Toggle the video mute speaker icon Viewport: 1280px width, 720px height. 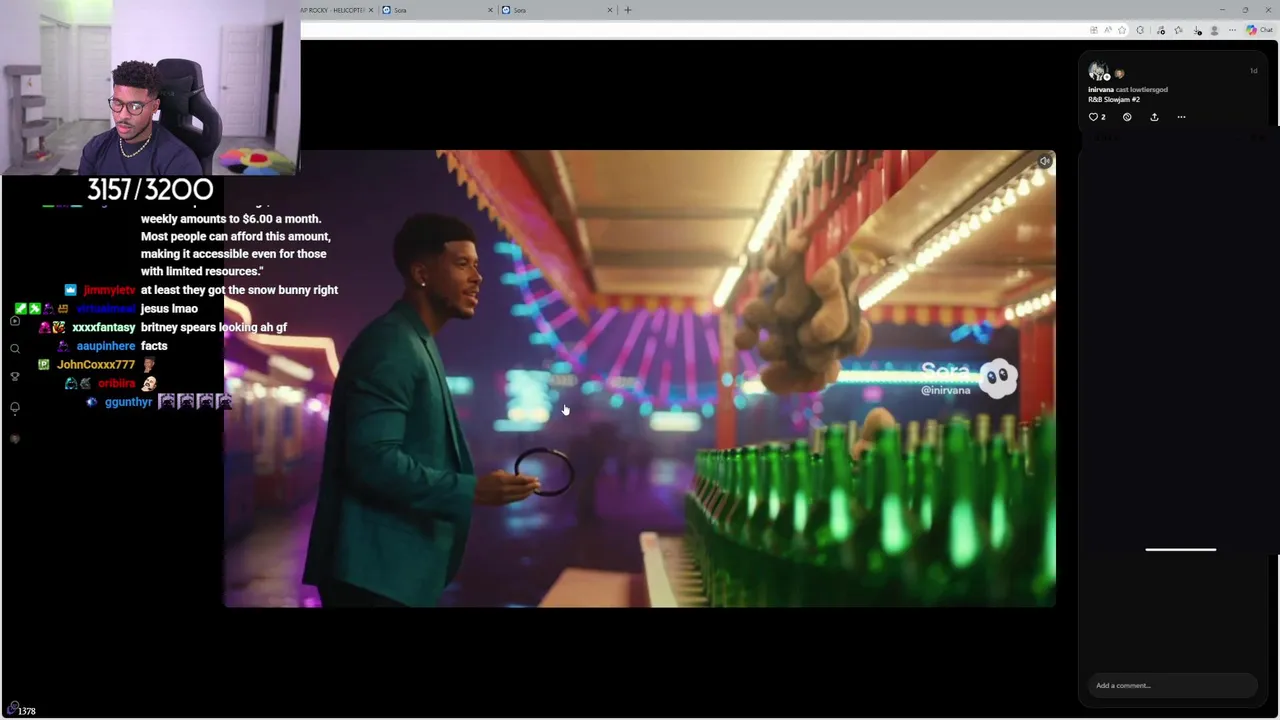(x=1044, y=161)
